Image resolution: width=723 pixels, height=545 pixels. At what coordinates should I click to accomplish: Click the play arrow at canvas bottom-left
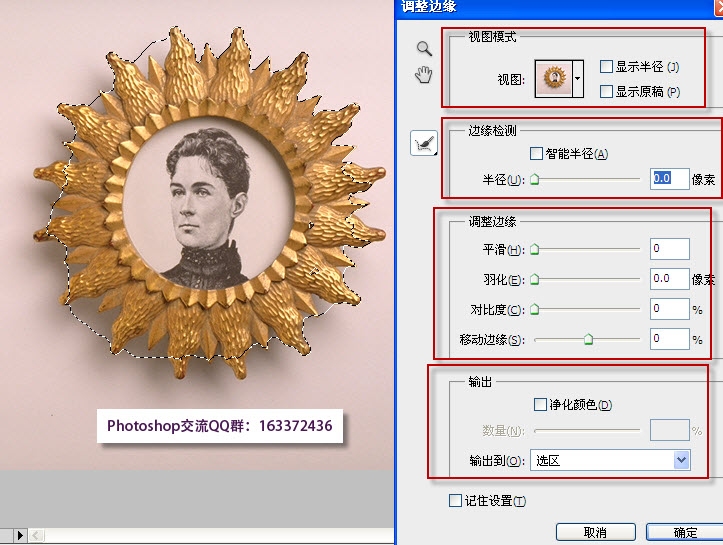pyautogui.click(x=20, y=535)
